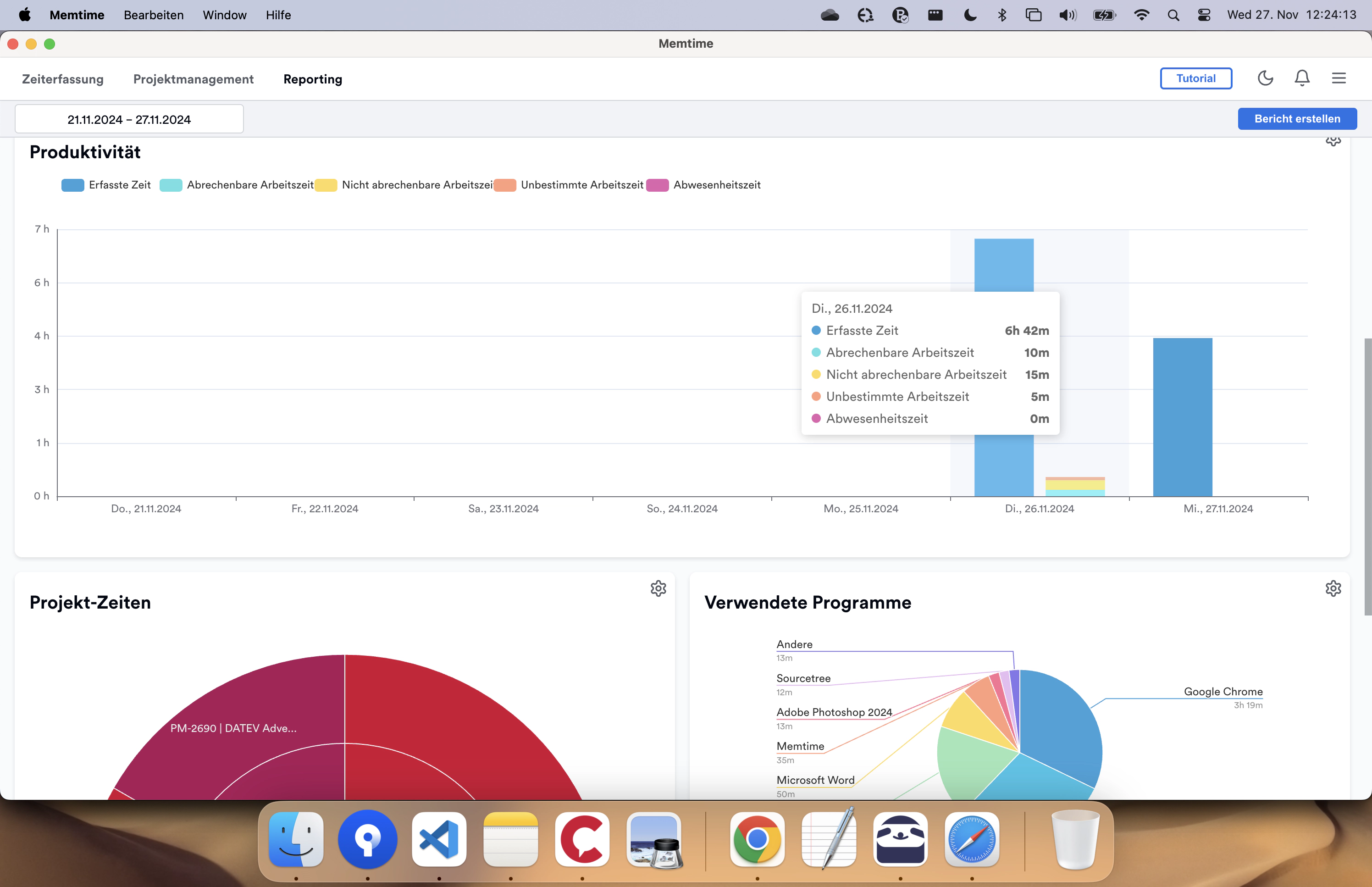Screen dimensions: 1372x887
Task: Click Bericht erstellen button
Action: tap(1297, 119)
